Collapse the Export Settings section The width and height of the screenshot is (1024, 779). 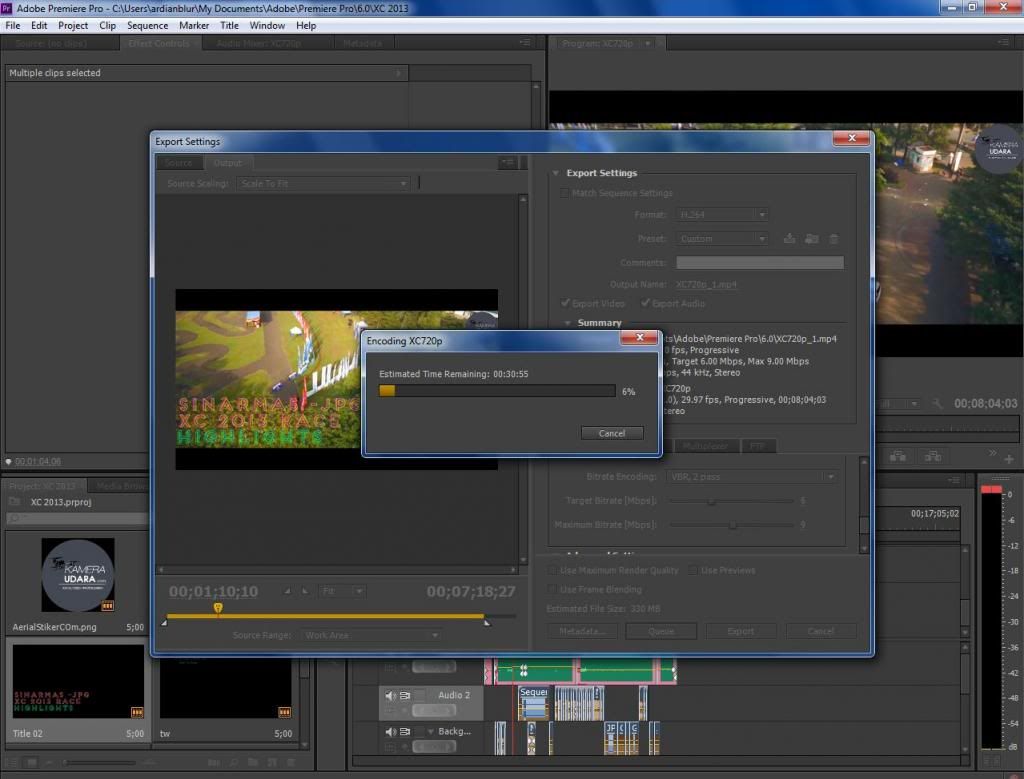tap(556, 173)
